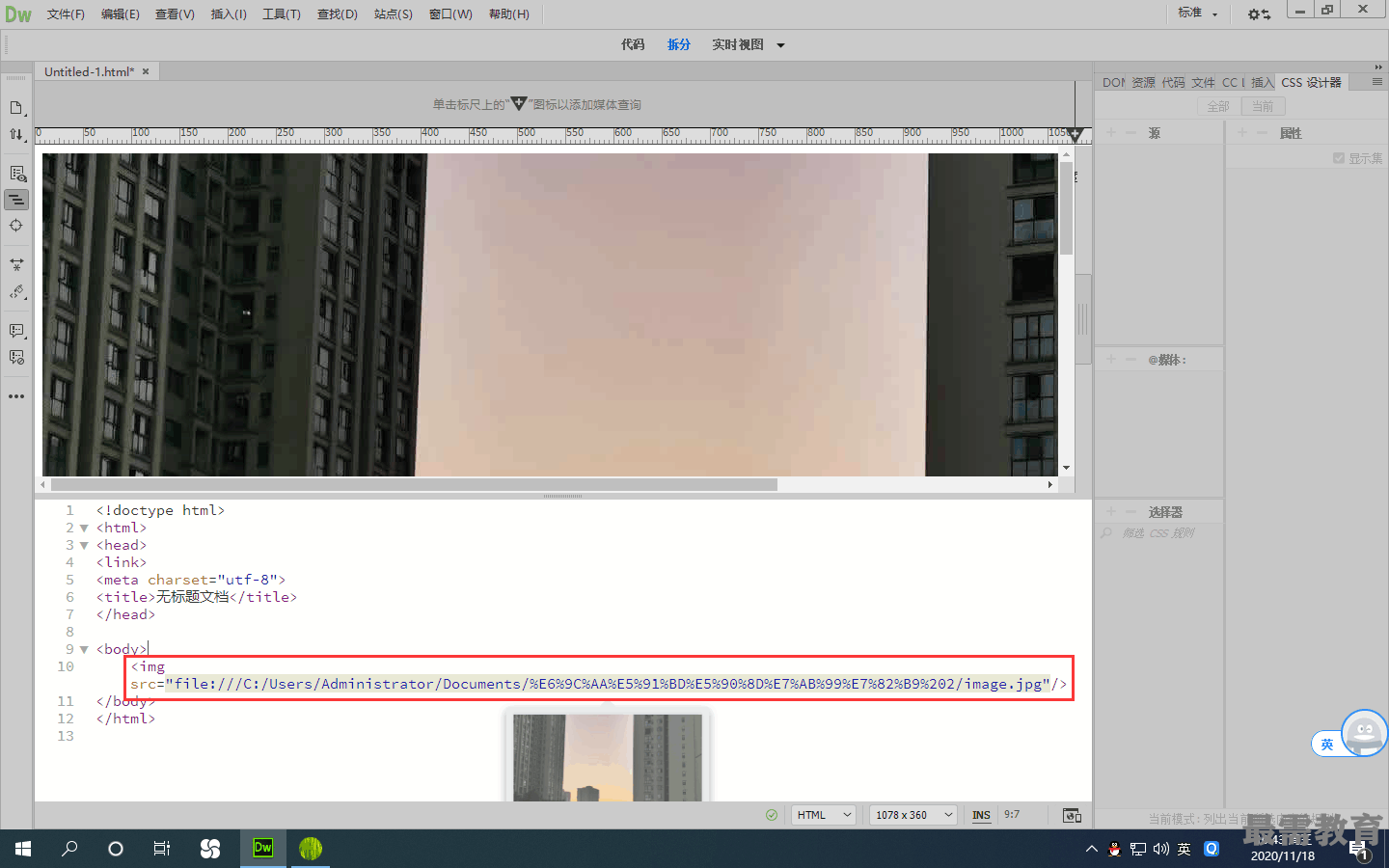Toggle Live View options icon

[16, 174]
